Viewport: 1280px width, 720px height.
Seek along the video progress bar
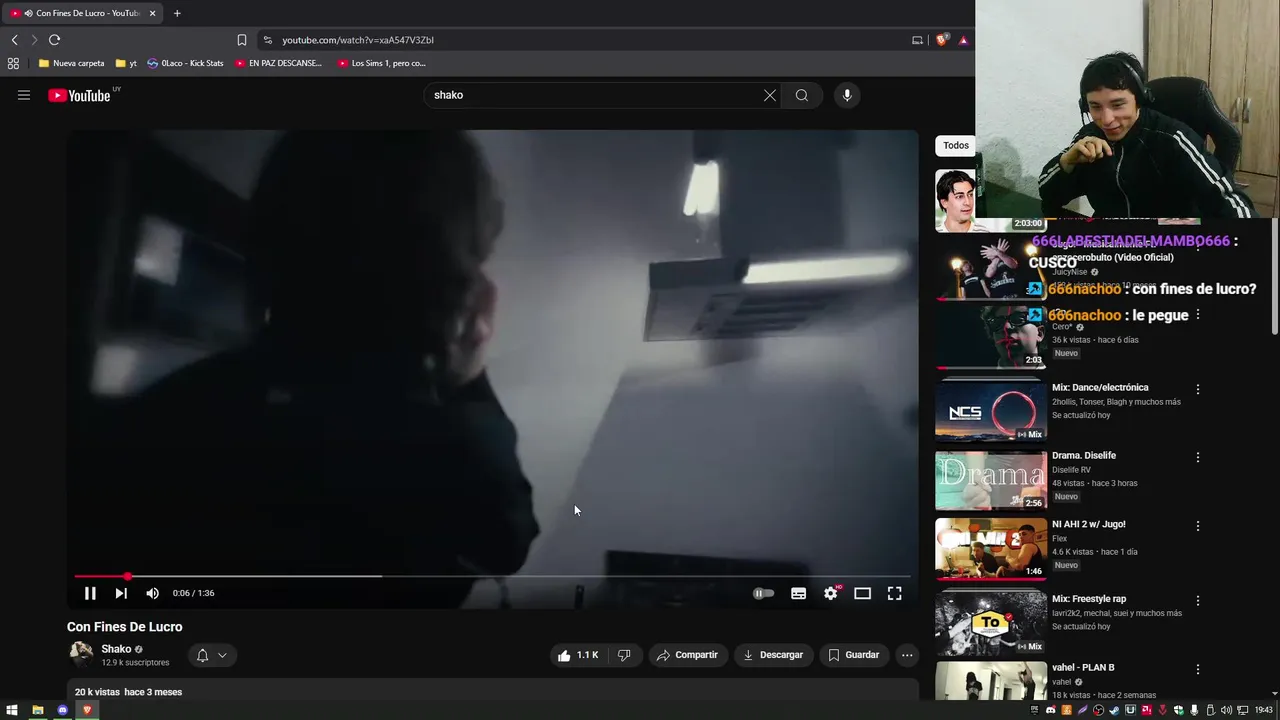(x=492, y=576)
